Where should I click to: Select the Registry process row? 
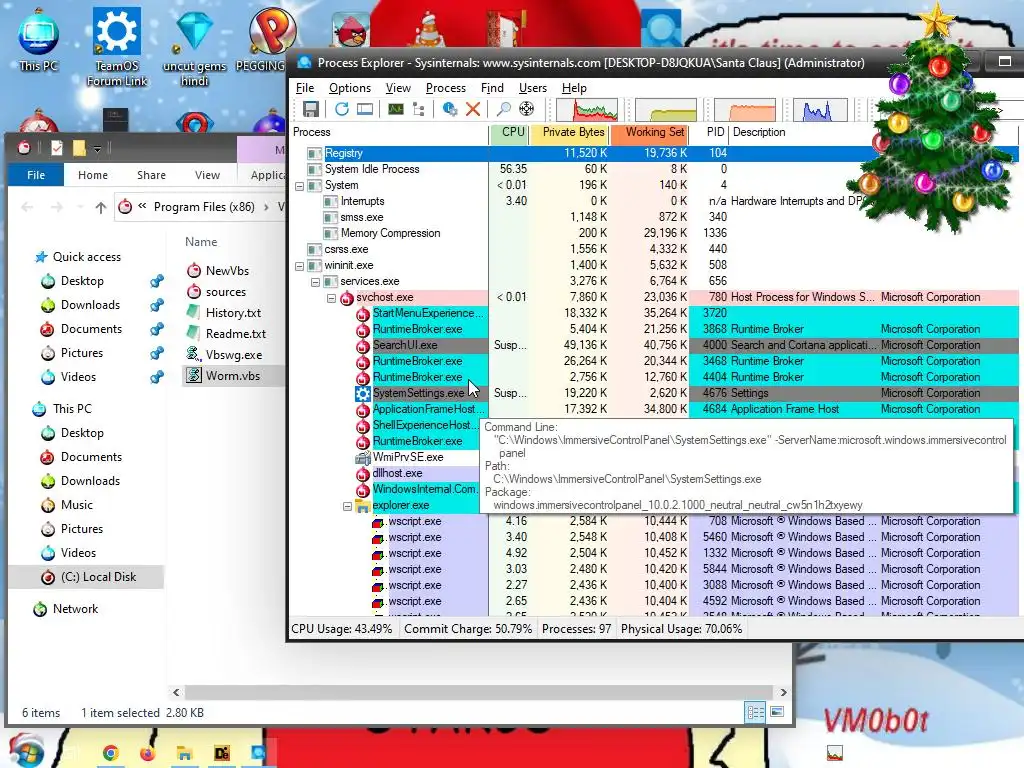[655, 153]
